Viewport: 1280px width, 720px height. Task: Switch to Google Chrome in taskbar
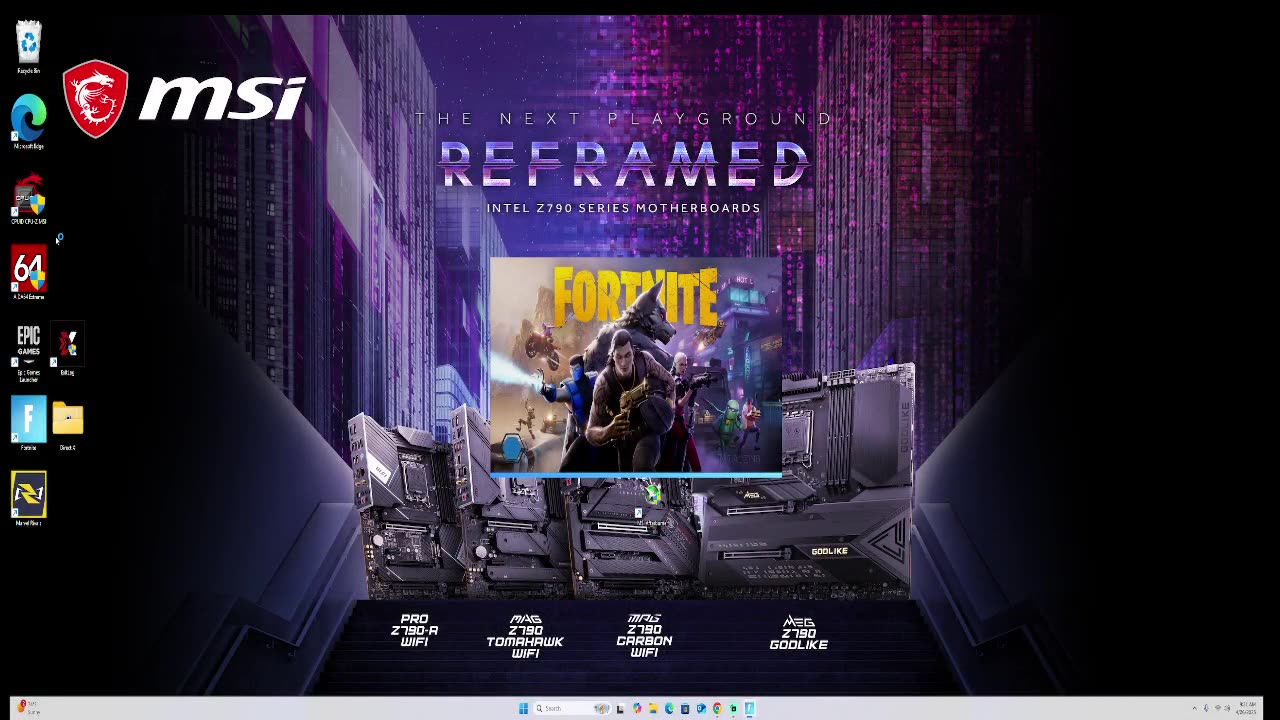717,708
